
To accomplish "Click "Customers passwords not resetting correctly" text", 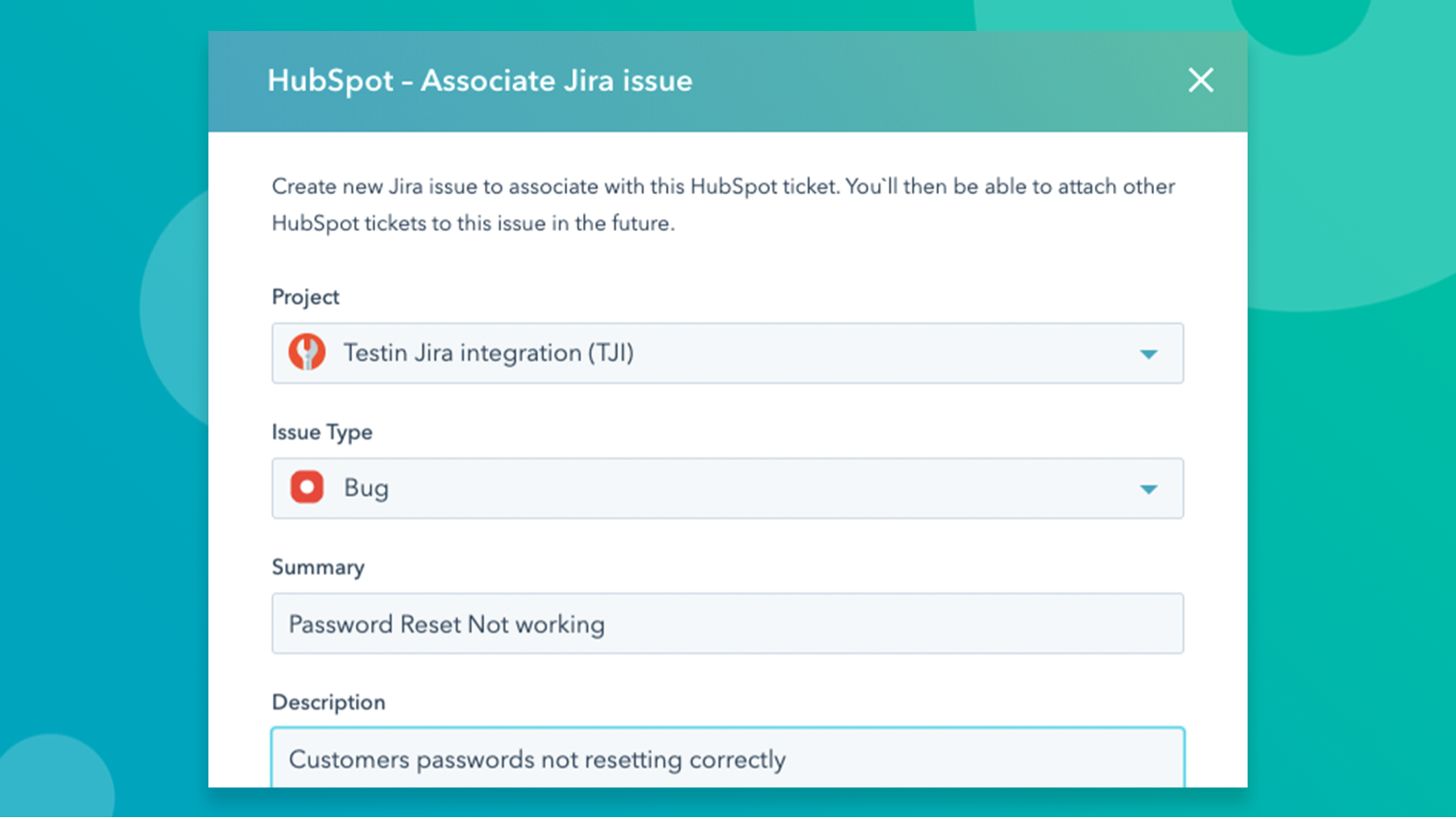I will coord(537,760).
